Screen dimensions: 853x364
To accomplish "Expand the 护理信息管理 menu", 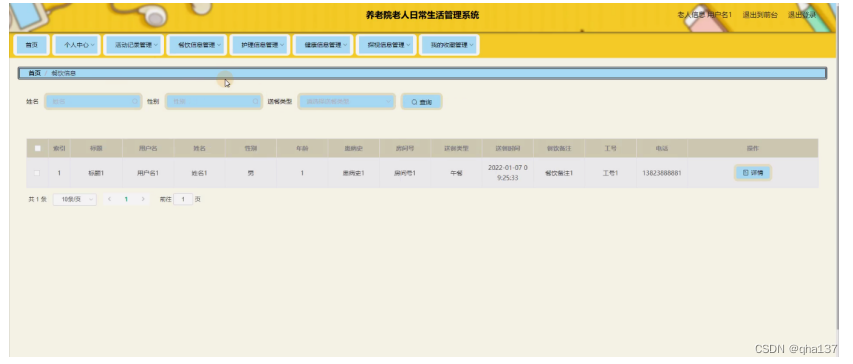I will pos(259,45).
